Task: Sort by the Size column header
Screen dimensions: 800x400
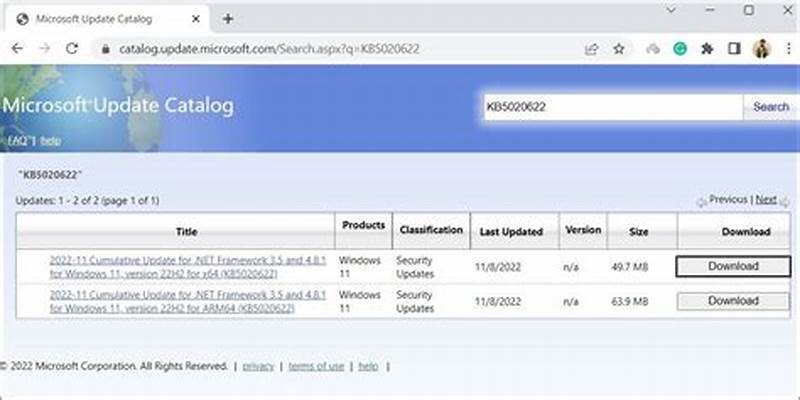Action: (x=638, y=232)
